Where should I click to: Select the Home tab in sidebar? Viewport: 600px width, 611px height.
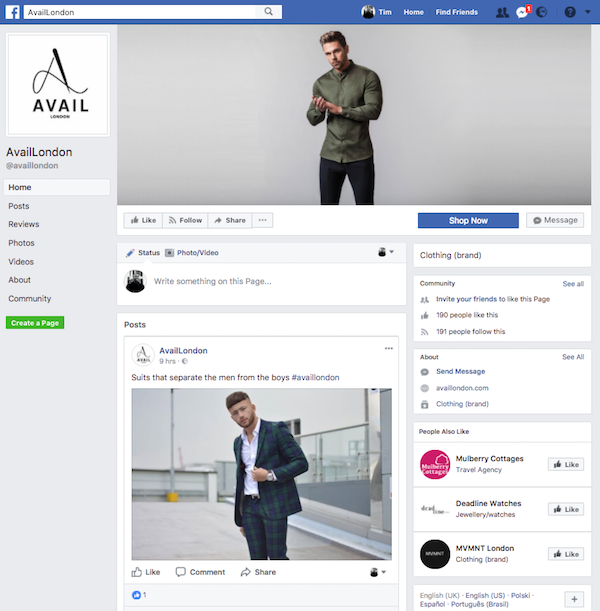57,187
